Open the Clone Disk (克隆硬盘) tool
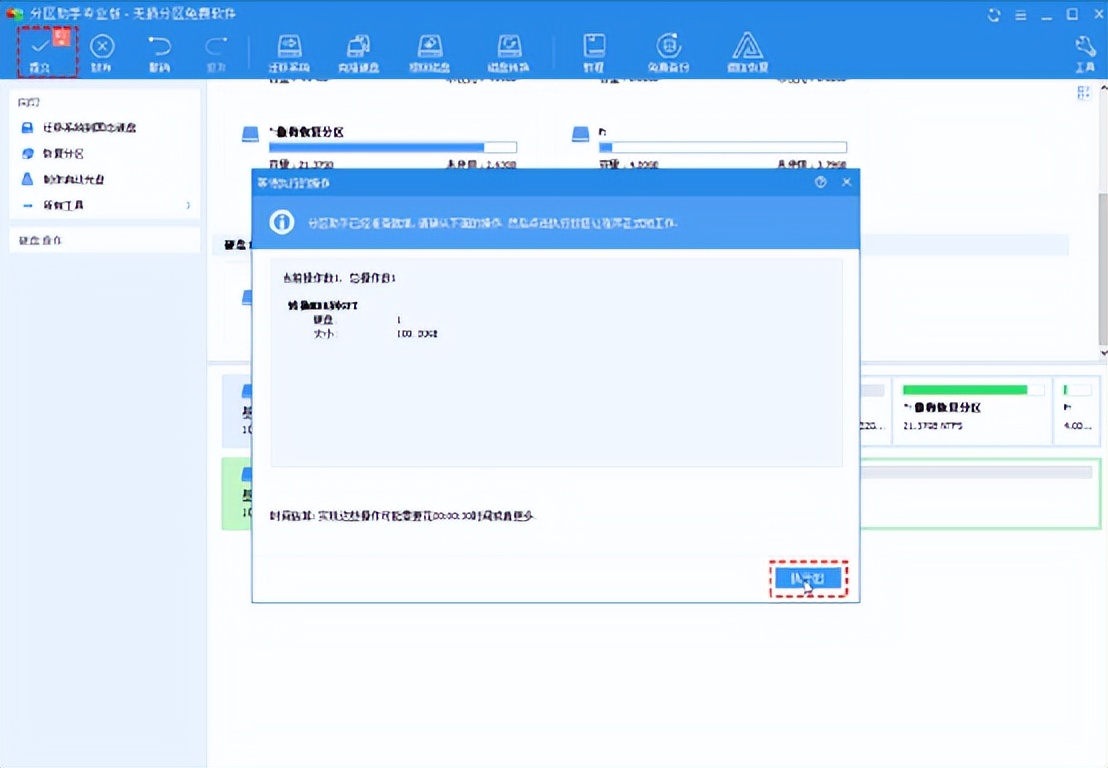Screen dimensions: 1108x768 pos(358,53)
